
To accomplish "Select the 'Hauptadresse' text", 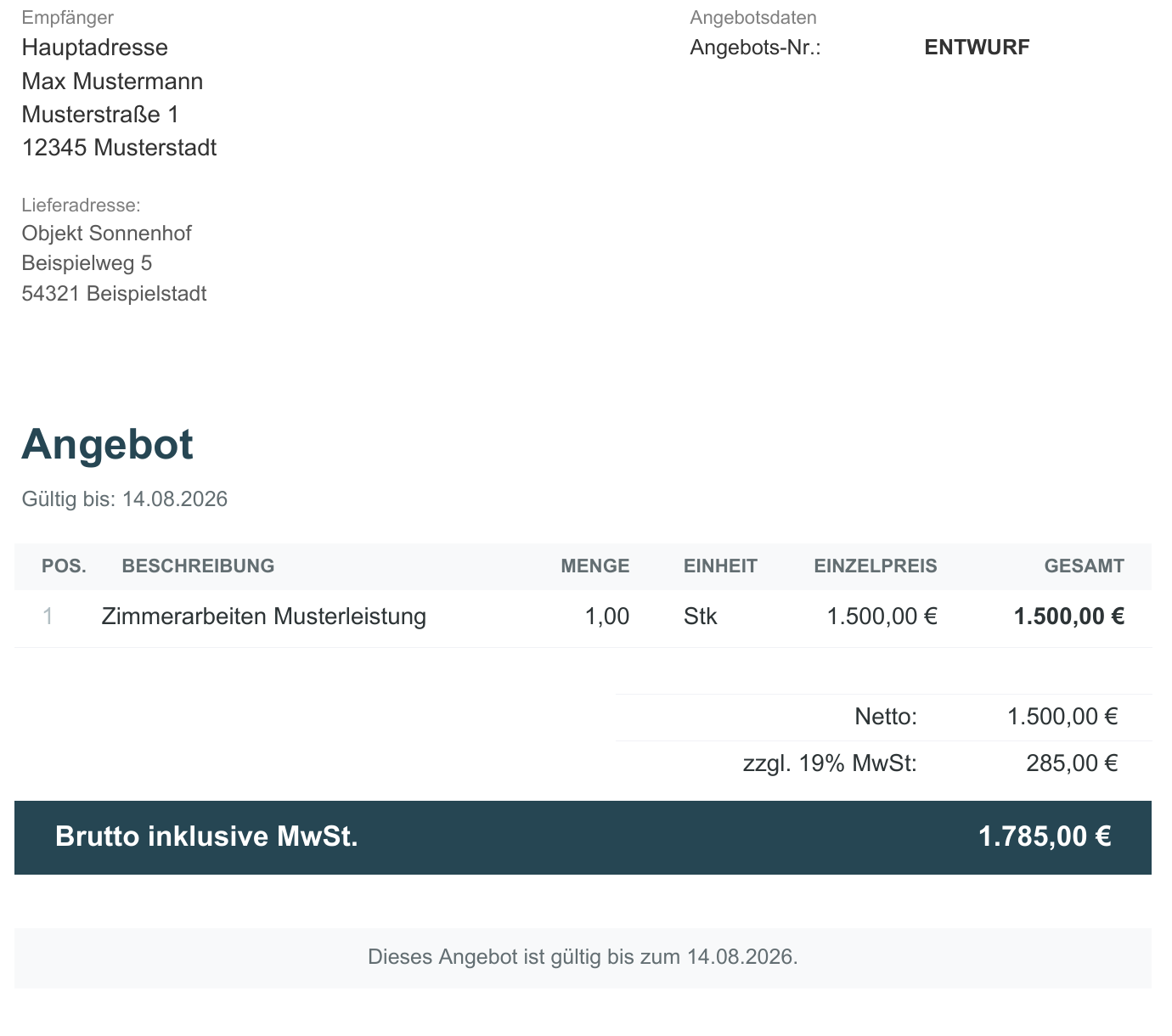I will pyautogui.click(x=95, y=48).
